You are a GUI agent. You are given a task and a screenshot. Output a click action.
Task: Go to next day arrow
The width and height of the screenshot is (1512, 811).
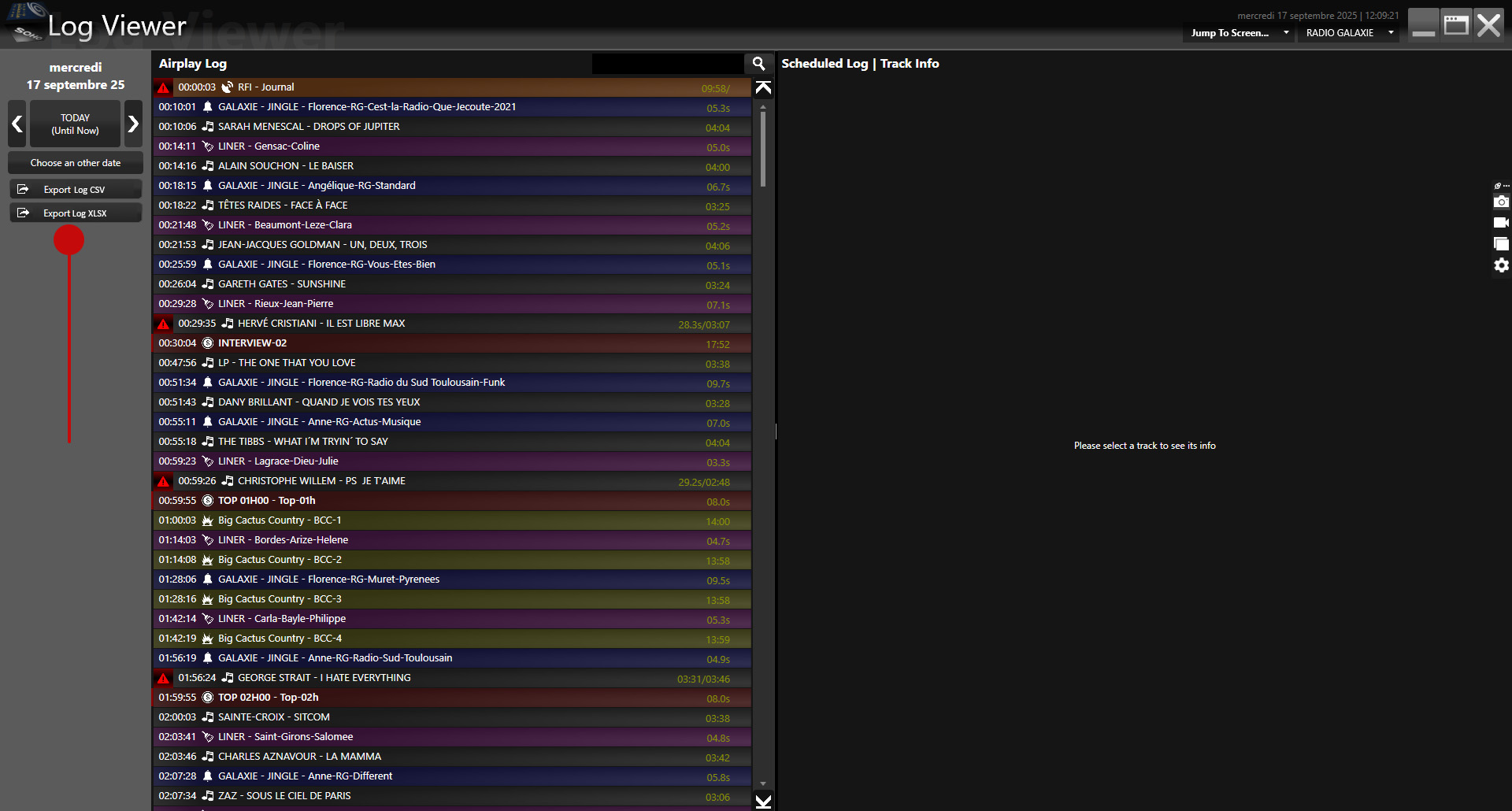tap(133, 124)
